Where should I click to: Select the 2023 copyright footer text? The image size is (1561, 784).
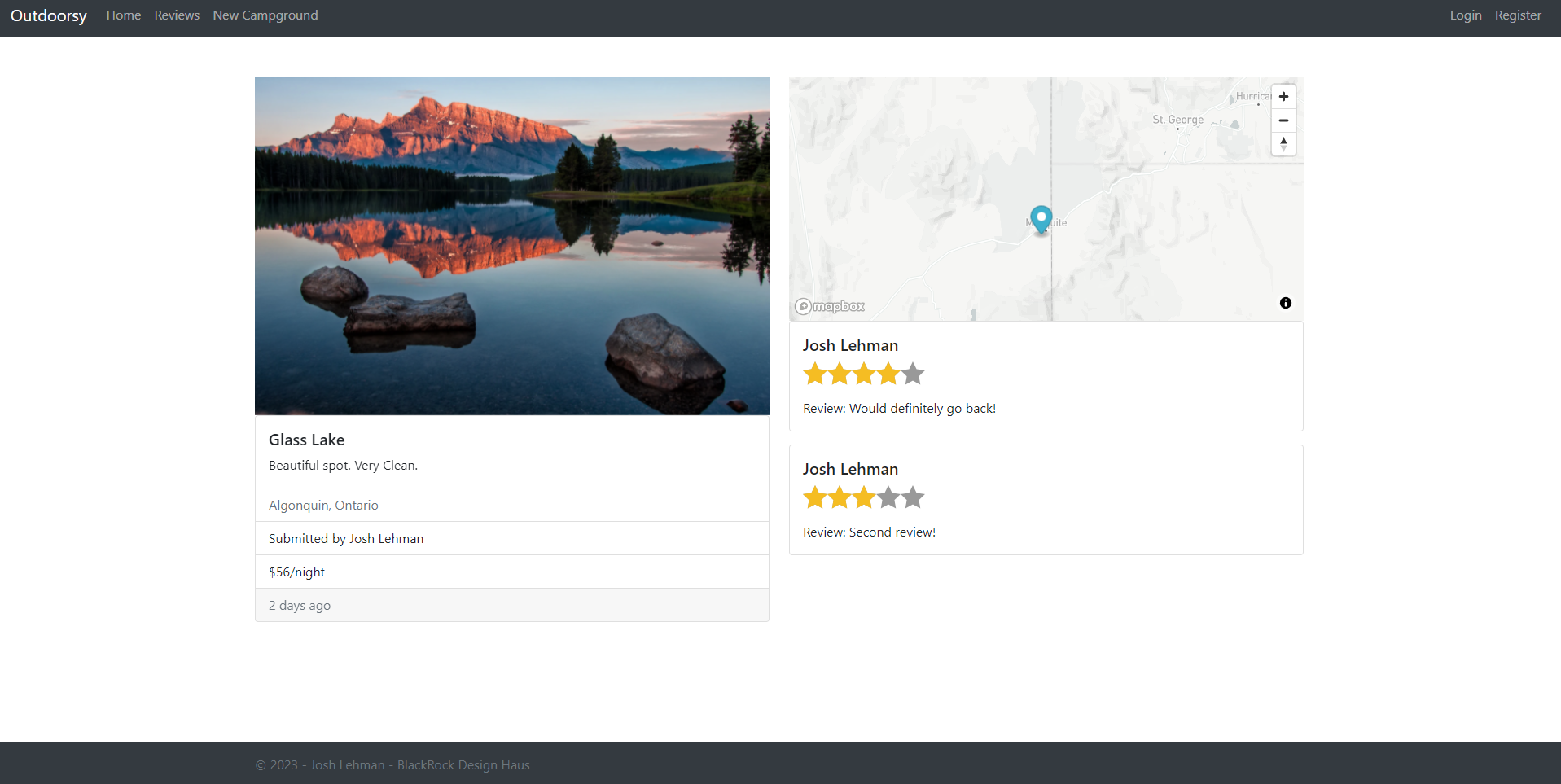(392, 765)
